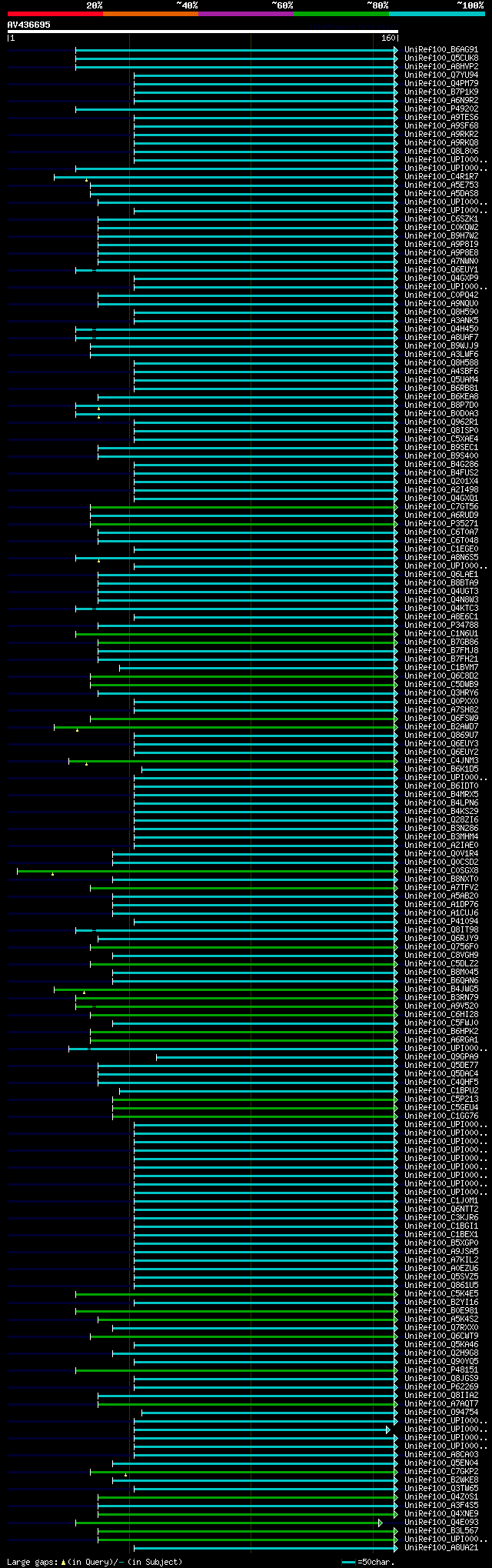492x1568 pixels.
Task: Select label UniRef100_C5P213
Action: pos(441,1099)
